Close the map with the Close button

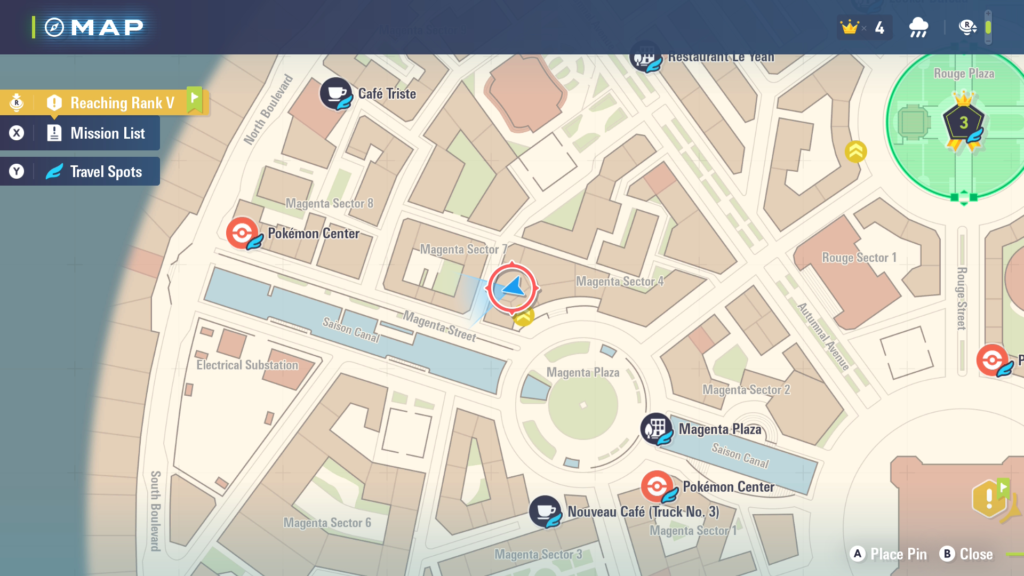[966, 554]
